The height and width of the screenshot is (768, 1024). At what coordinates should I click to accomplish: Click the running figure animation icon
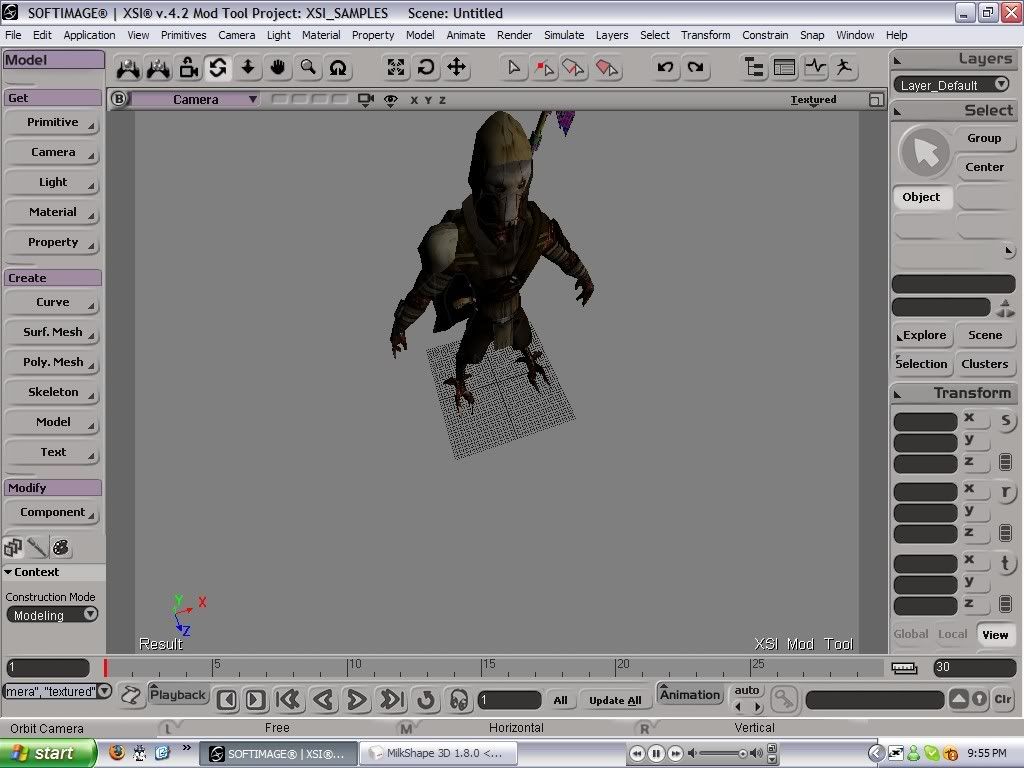pos(845,67)
